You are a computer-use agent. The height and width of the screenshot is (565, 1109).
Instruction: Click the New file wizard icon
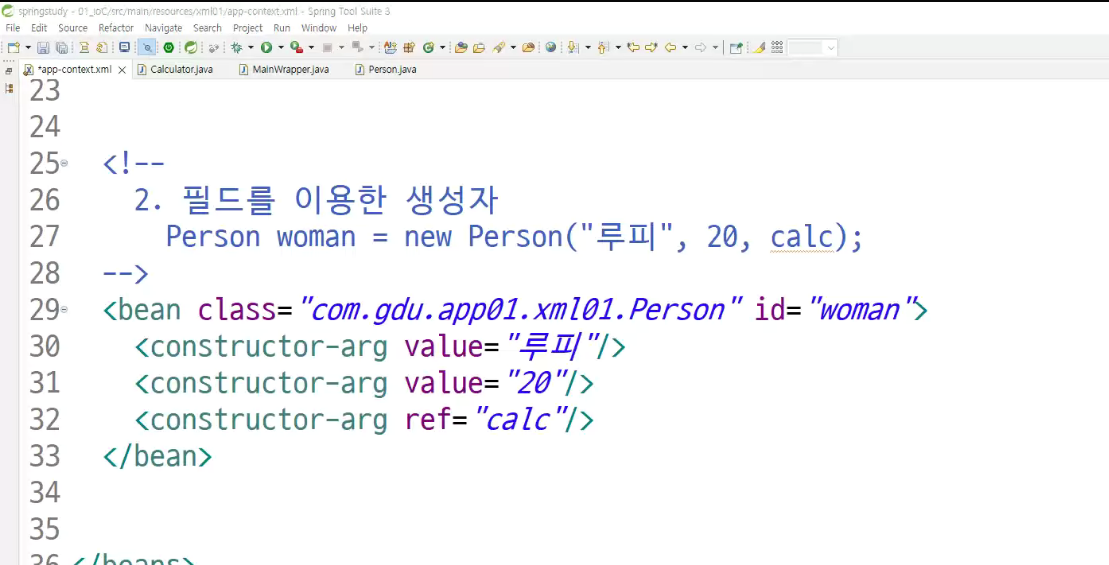[13, 47]
